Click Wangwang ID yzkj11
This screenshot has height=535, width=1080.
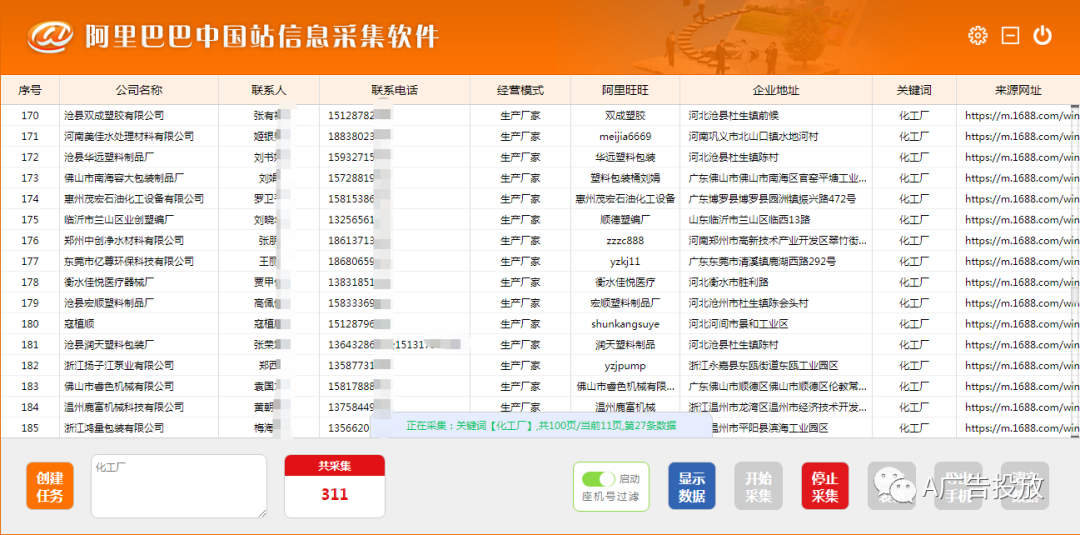point(625,261)
